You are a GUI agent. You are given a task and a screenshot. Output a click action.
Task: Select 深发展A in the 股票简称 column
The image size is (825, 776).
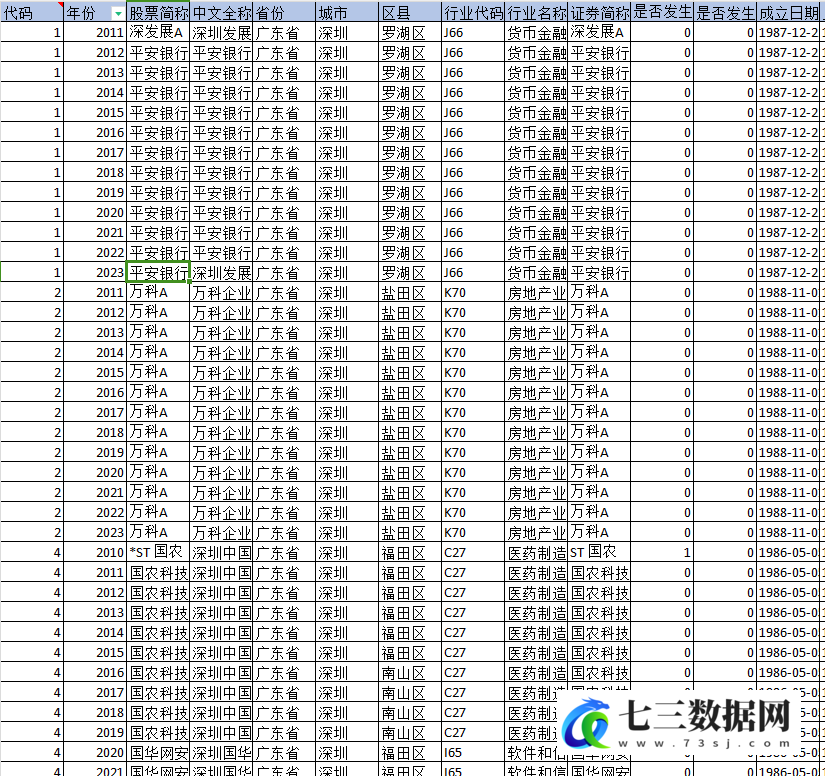coord(158,33)
